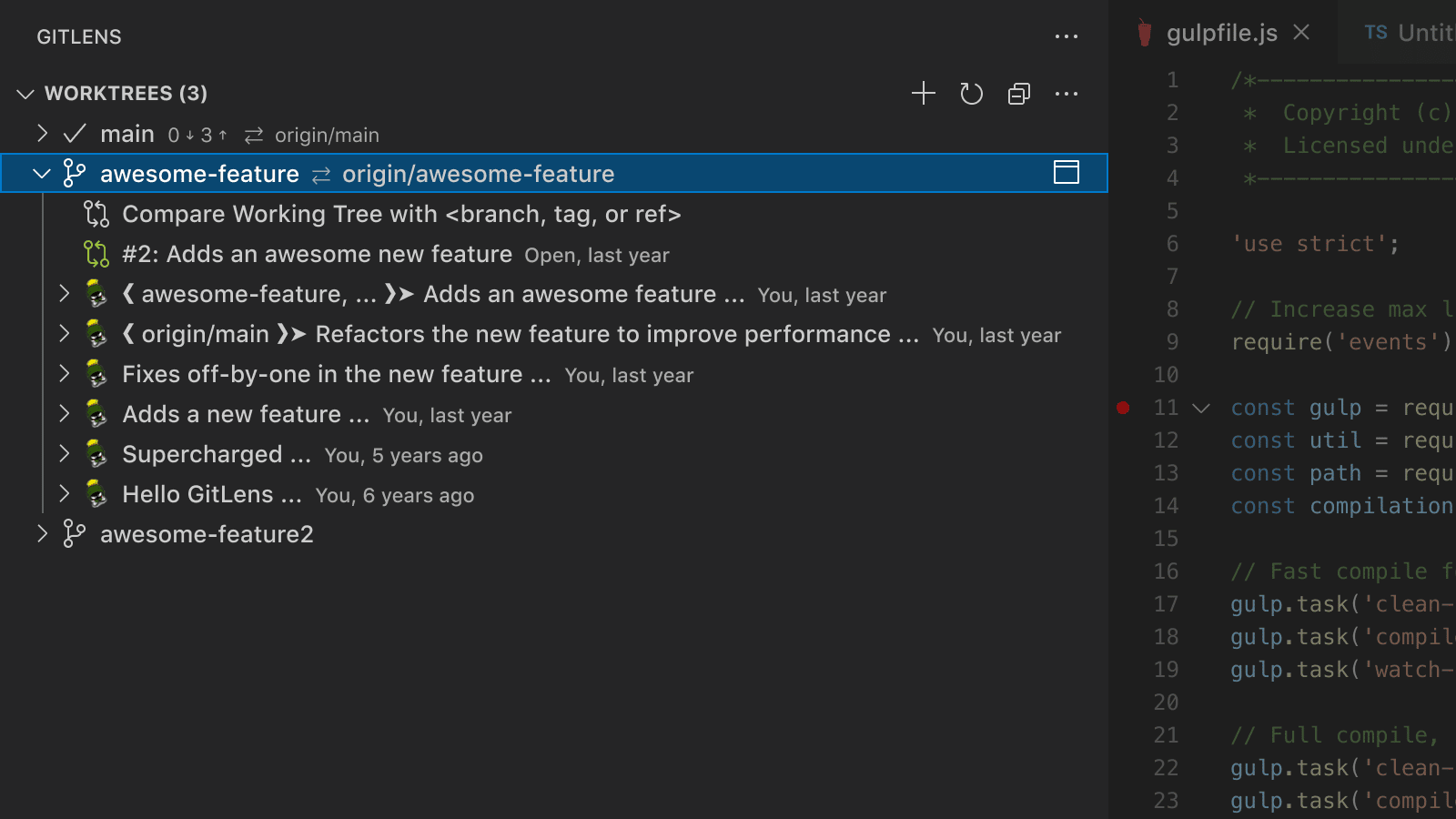Open Worktrees section more actions menu
The width and height of the screenshot is (1456, 819).
click(x=1066, y=94)
